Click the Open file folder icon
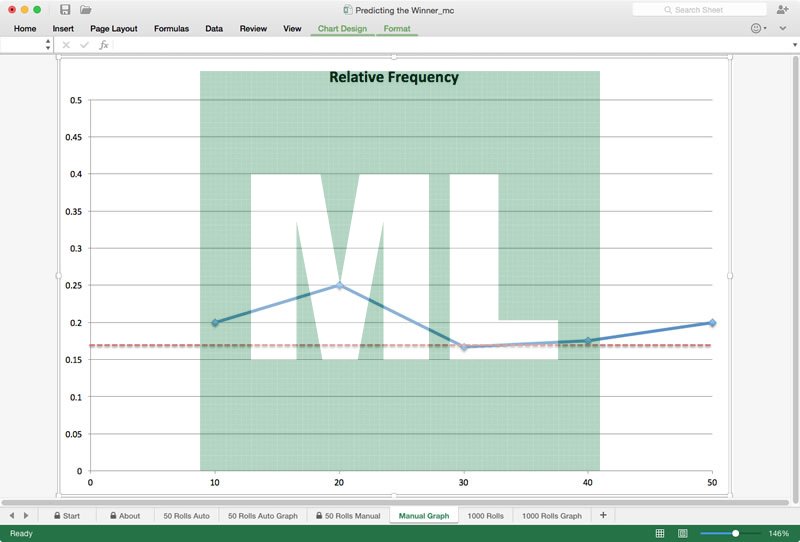800x542 pixels. click(x=86, y=9)
